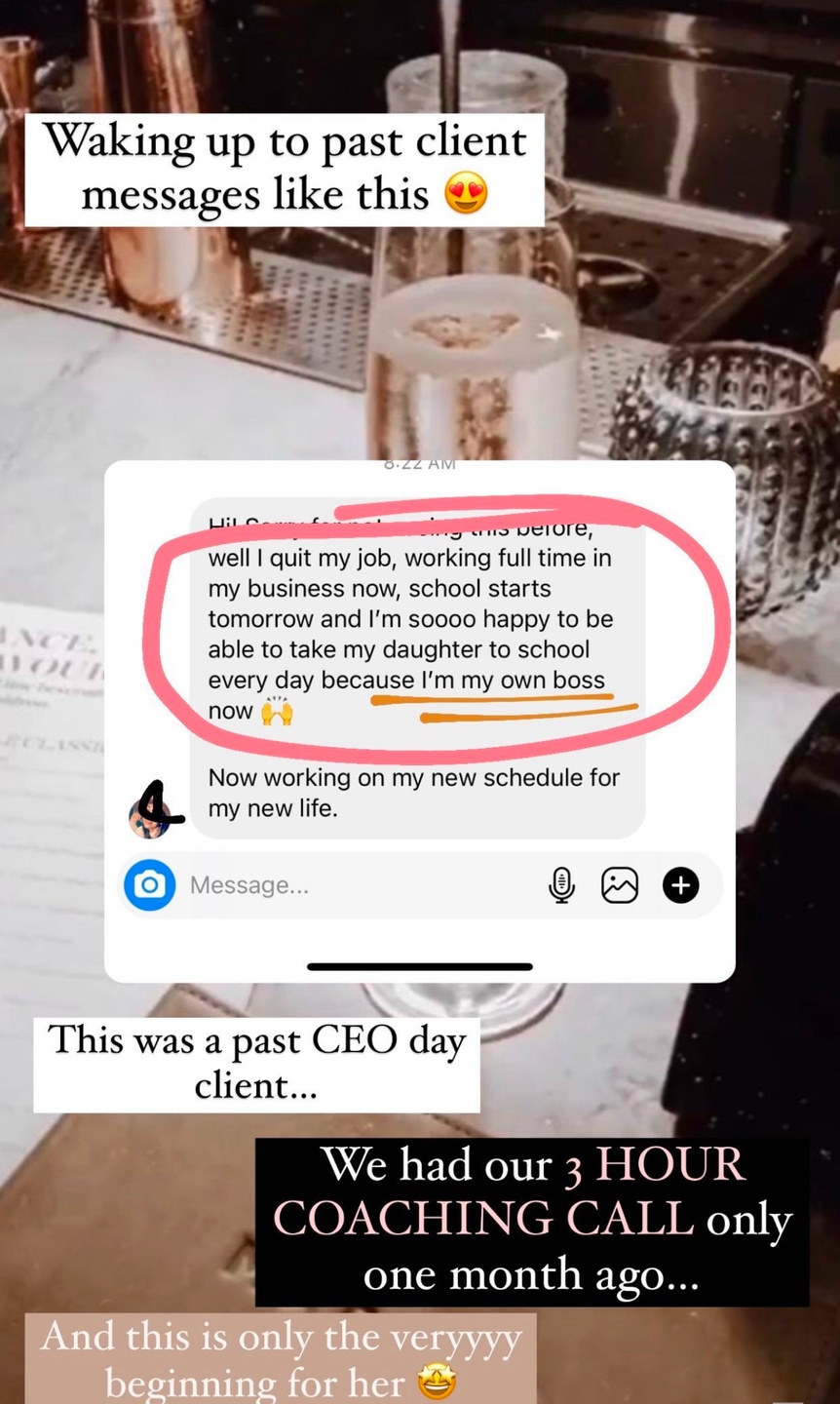Tap the iPhone home indicator bar
Screen dimensions: 840x1404
pyautogui.click(x=420, y=966)
